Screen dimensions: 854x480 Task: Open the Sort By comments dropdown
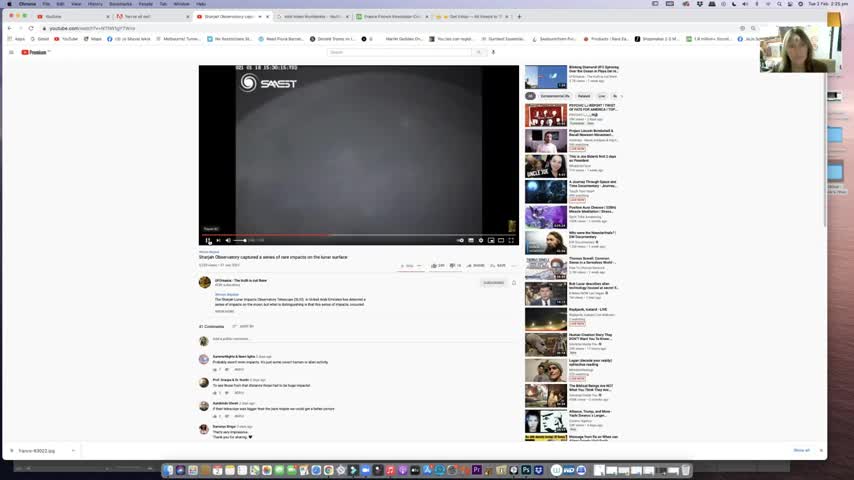pyautogui.click(x=243, y=326)
